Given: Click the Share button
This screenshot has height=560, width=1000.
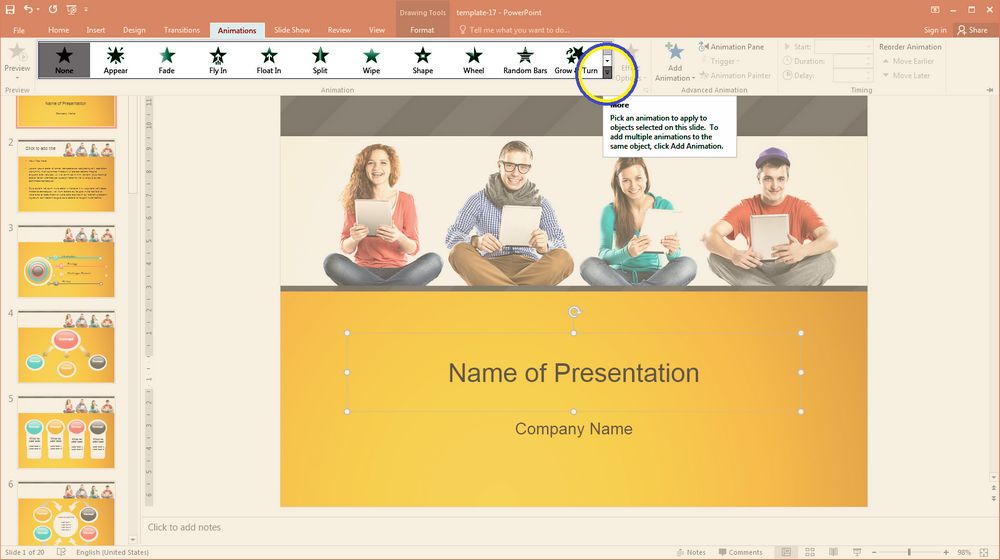Looking at the screenshot, I should coord(972,30).
